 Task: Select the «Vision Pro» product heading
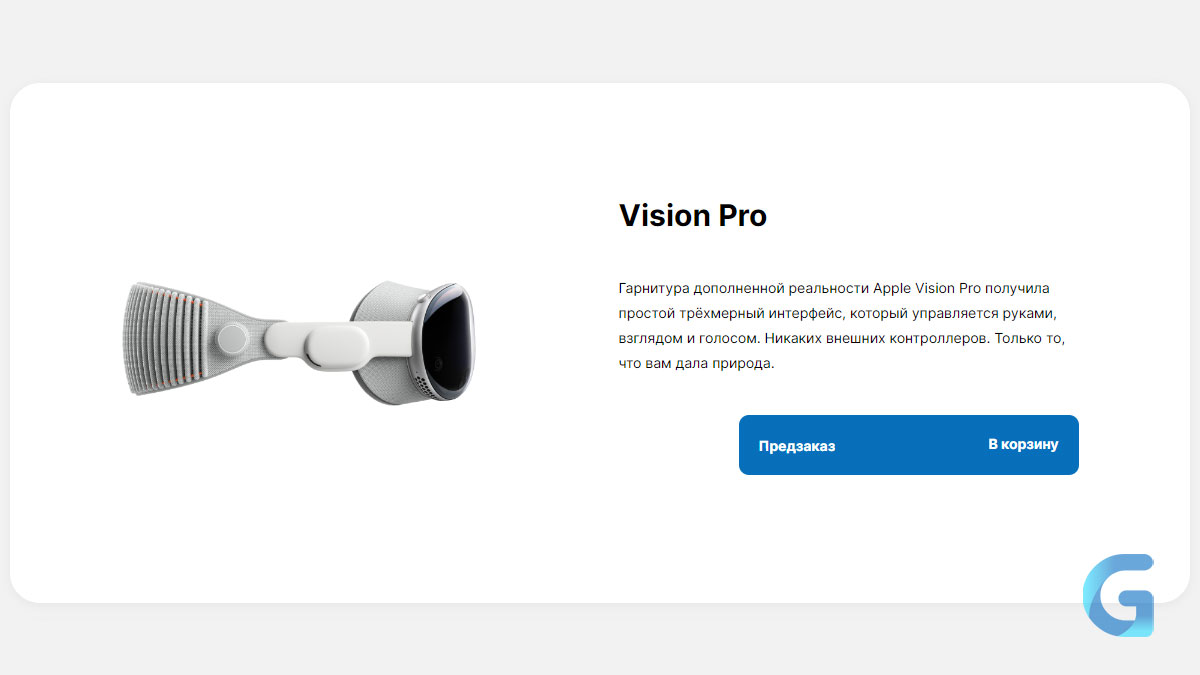[693, 215]
